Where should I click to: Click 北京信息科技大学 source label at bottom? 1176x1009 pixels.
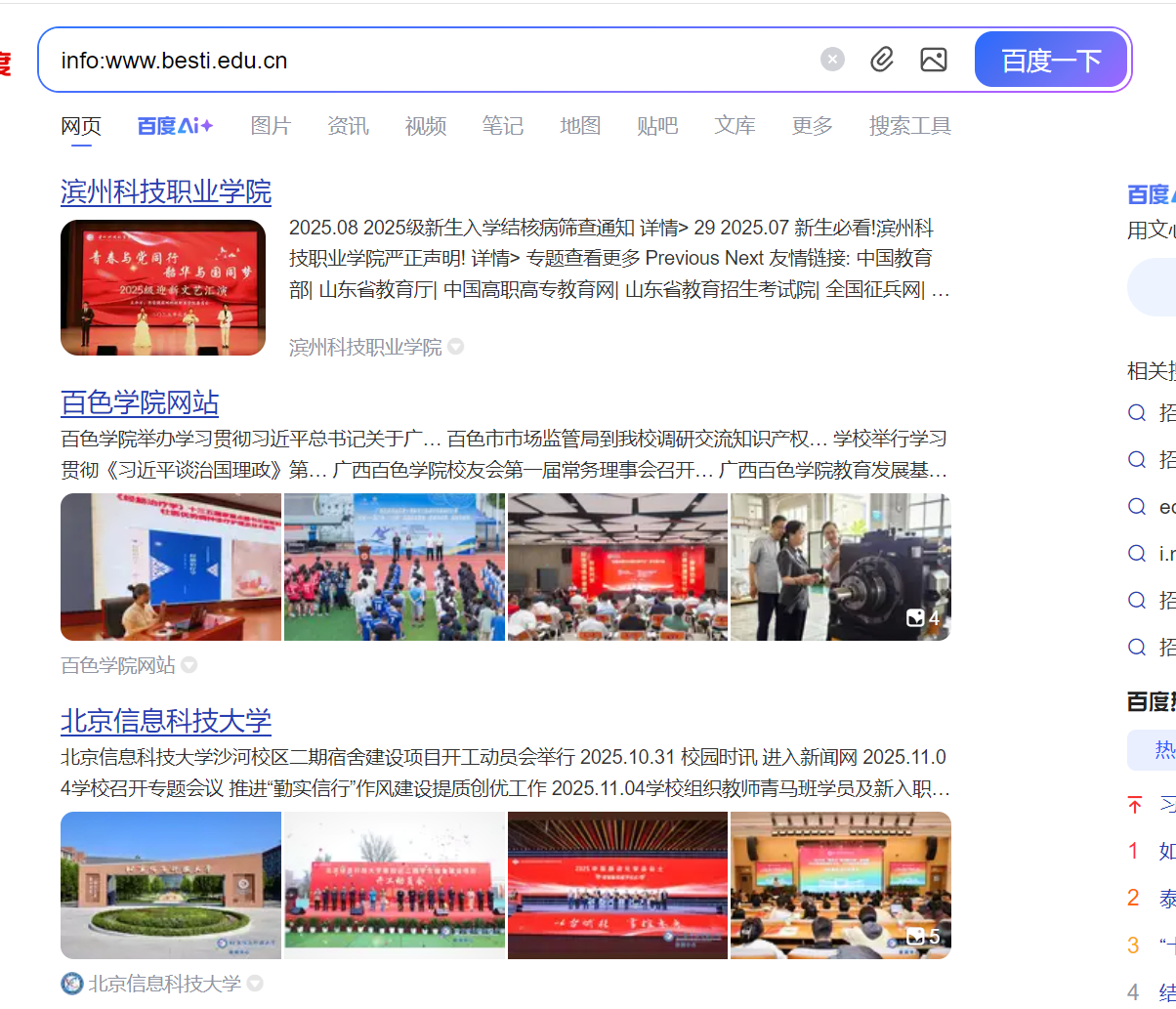(x=165, y=984)
